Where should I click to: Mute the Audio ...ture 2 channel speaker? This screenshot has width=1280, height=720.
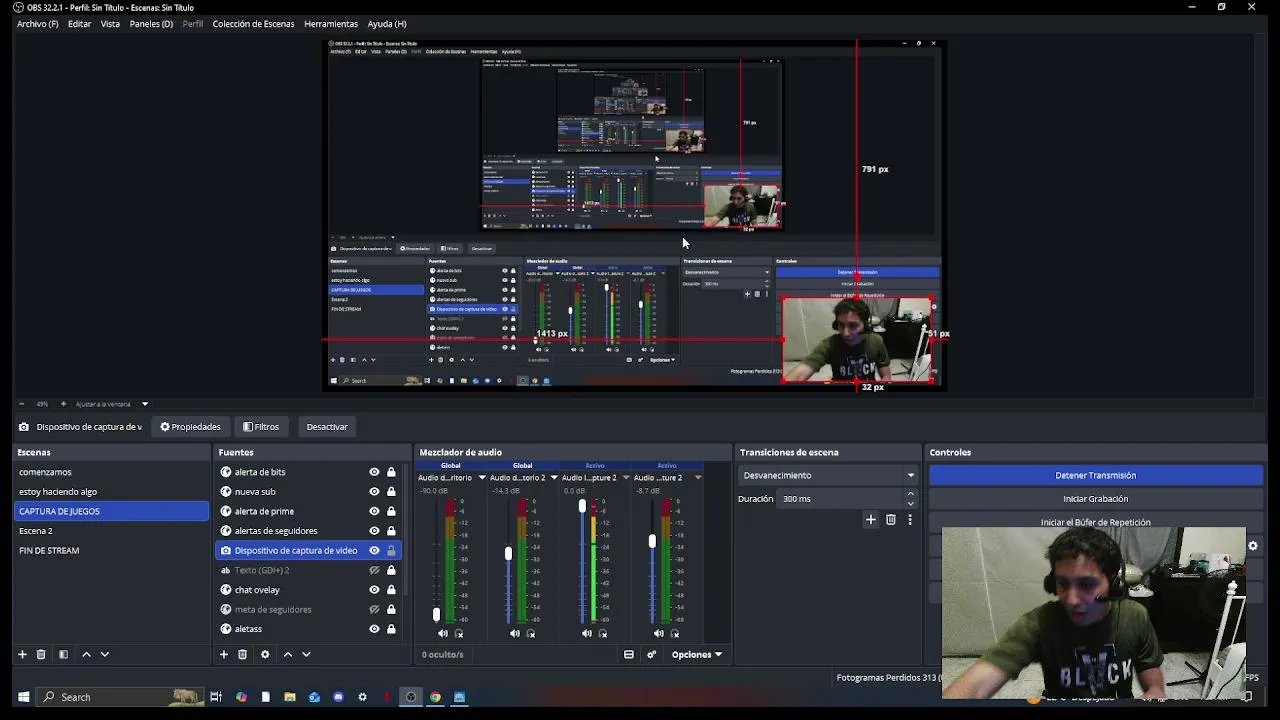pos(659,633)
